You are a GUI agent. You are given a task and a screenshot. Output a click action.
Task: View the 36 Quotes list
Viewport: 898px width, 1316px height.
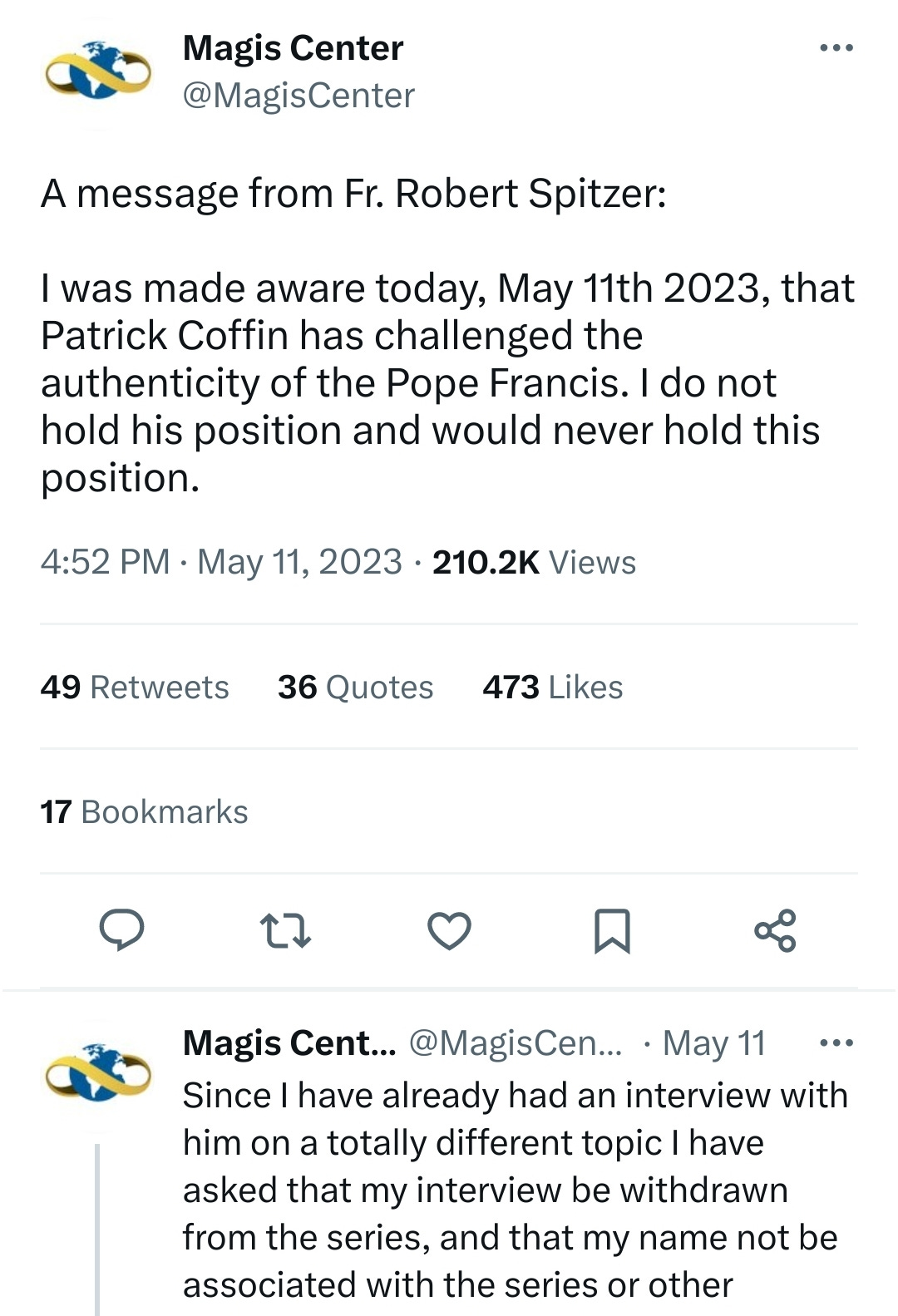coord(355,687)
